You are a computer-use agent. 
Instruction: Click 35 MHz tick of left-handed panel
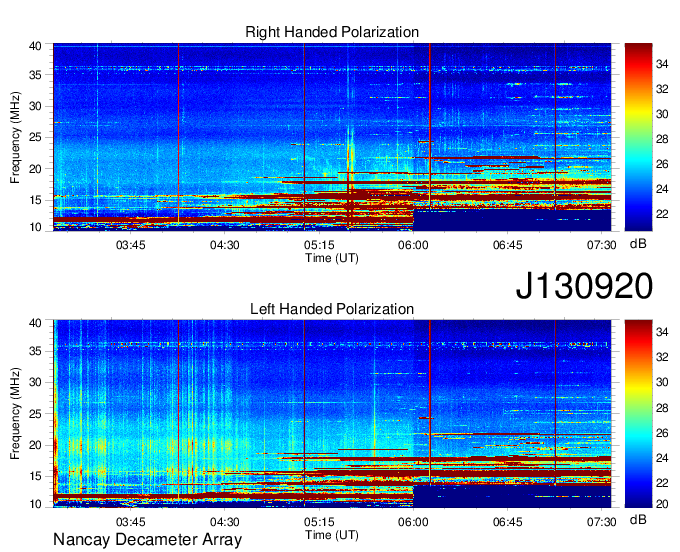point(35,351)
